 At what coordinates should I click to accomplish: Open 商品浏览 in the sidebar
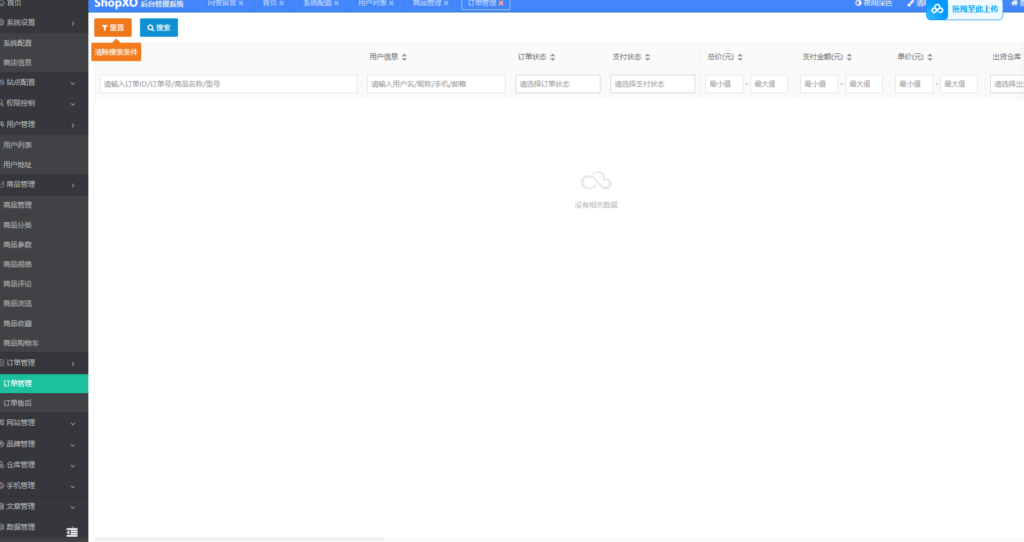[x=44, y=303]
